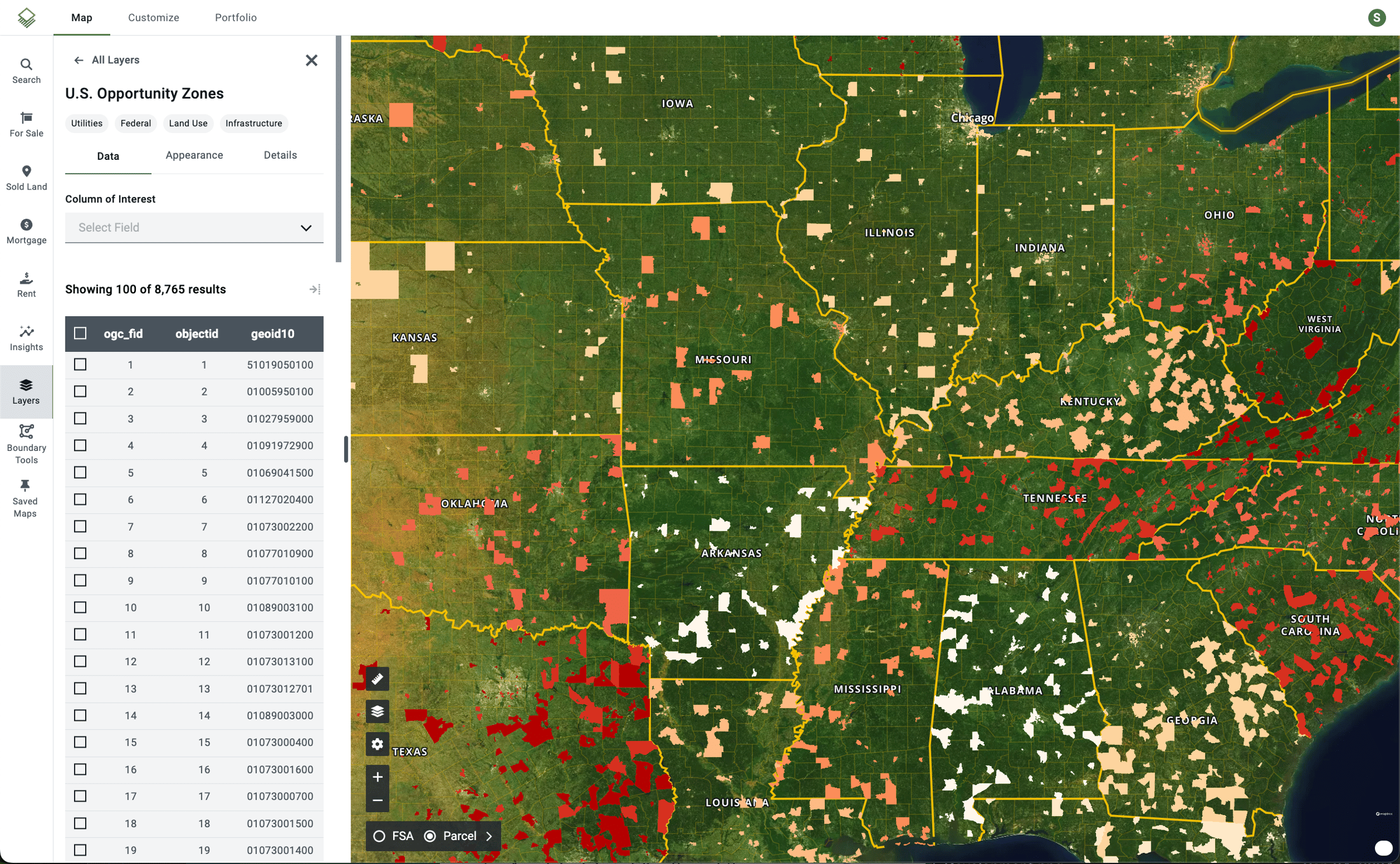Open the Portfolio page
The width and height of the screenshot is (1400, 864).
(236, 18)
